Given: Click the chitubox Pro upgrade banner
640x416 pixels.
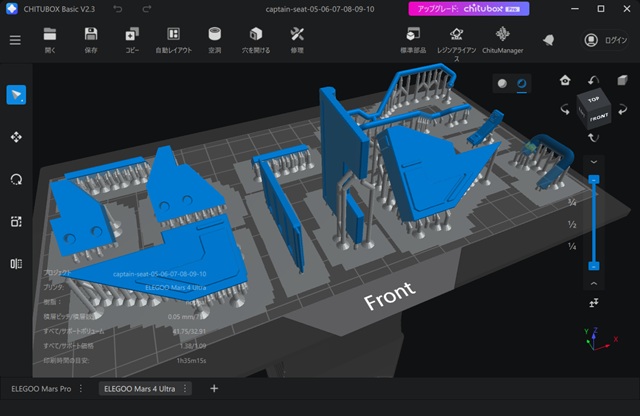Looking at the screenshot, I should (469, 9).
